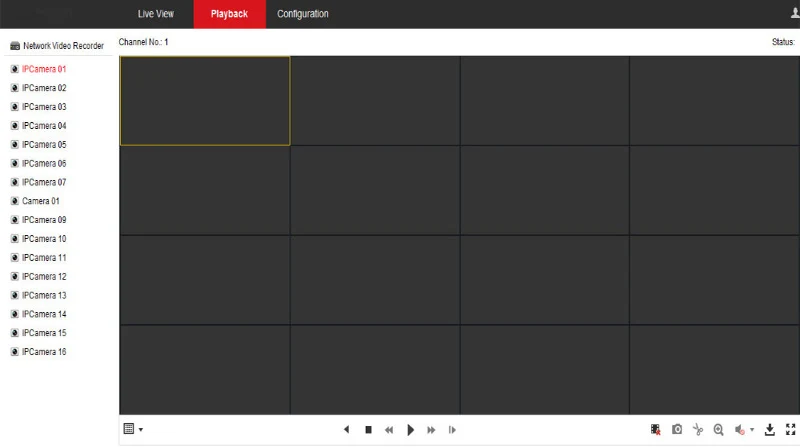800x447 pixels.
Task: Select IPCamera 16
Action: click(44, 352)
